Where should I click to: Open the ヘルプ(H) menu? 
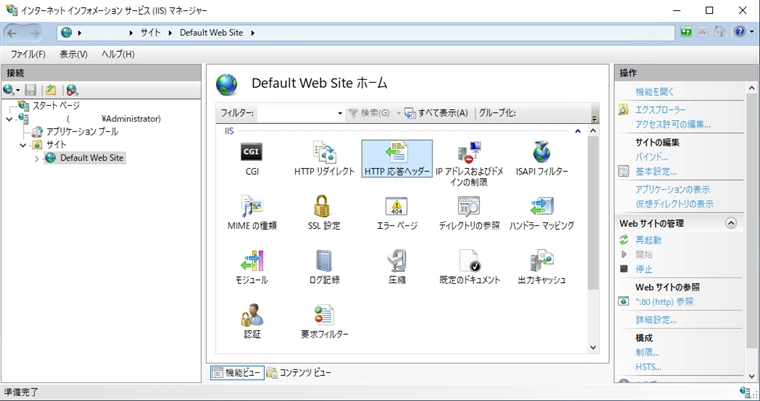click(118, 54)
